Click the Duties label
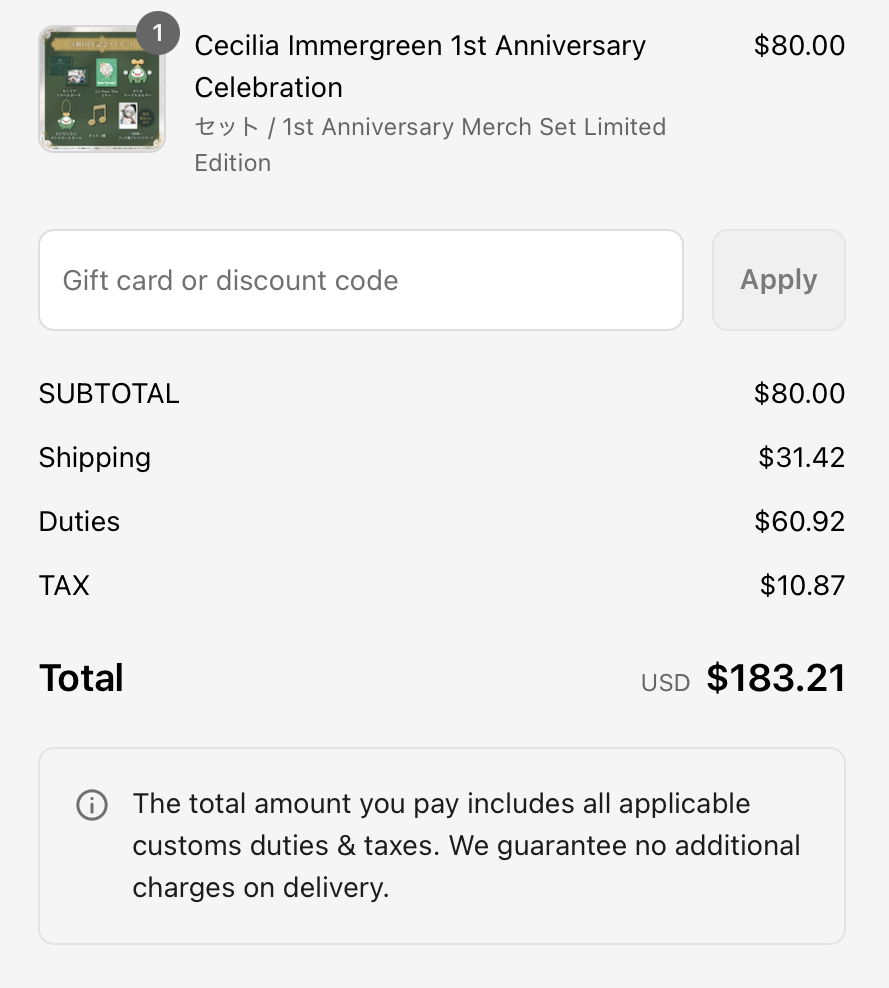Viewport: 889px width, 988px height. [x=79, y=522]
